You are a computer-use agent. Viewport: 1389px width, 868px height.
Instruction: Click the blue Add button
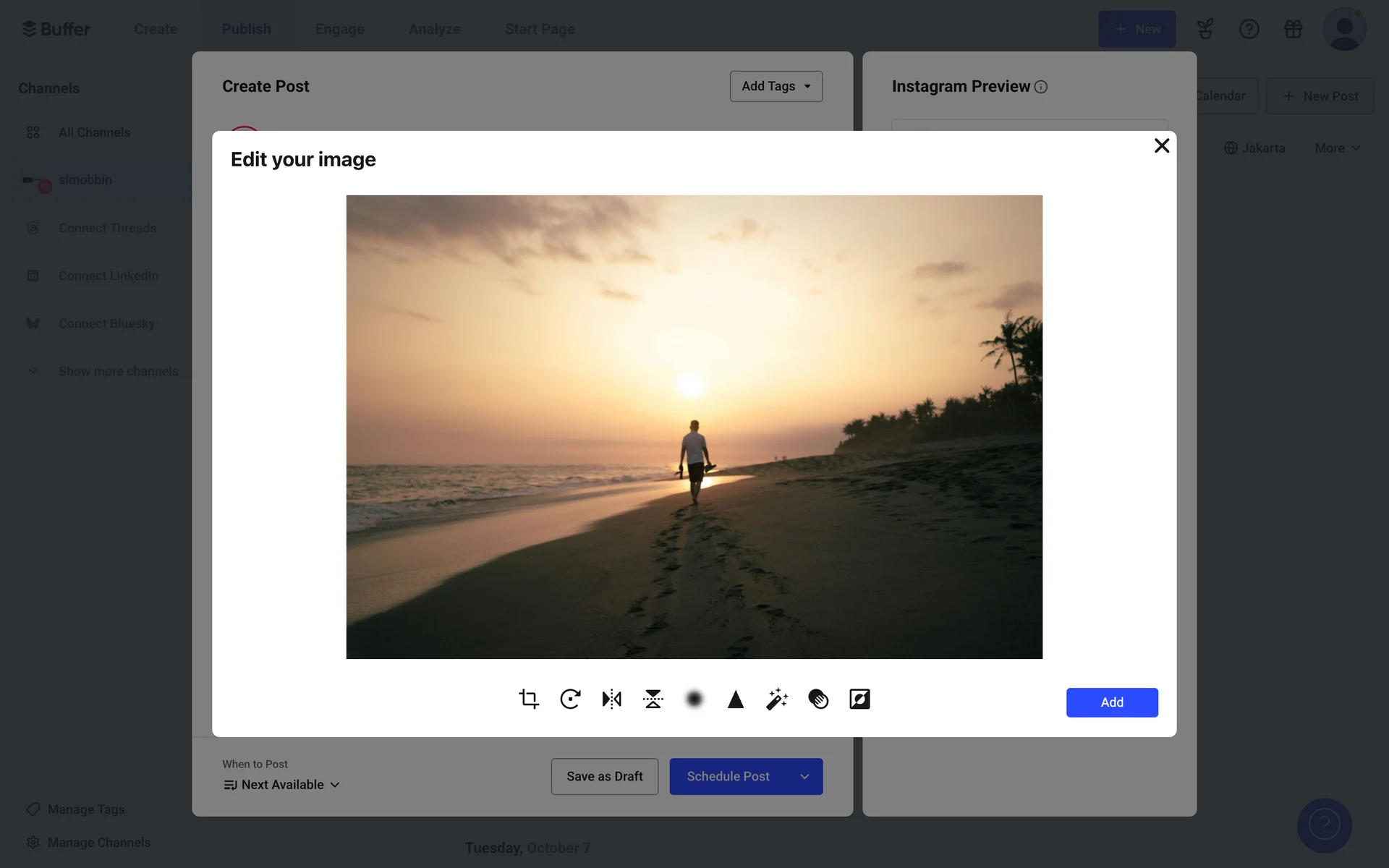click(x=1111, y=702)
